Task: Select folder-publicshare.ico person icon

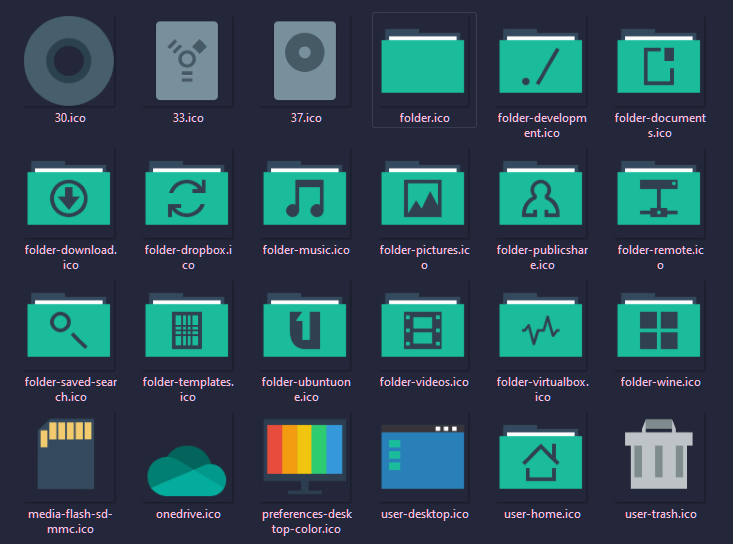Action: pyautogui.click(x=542, y=194)
